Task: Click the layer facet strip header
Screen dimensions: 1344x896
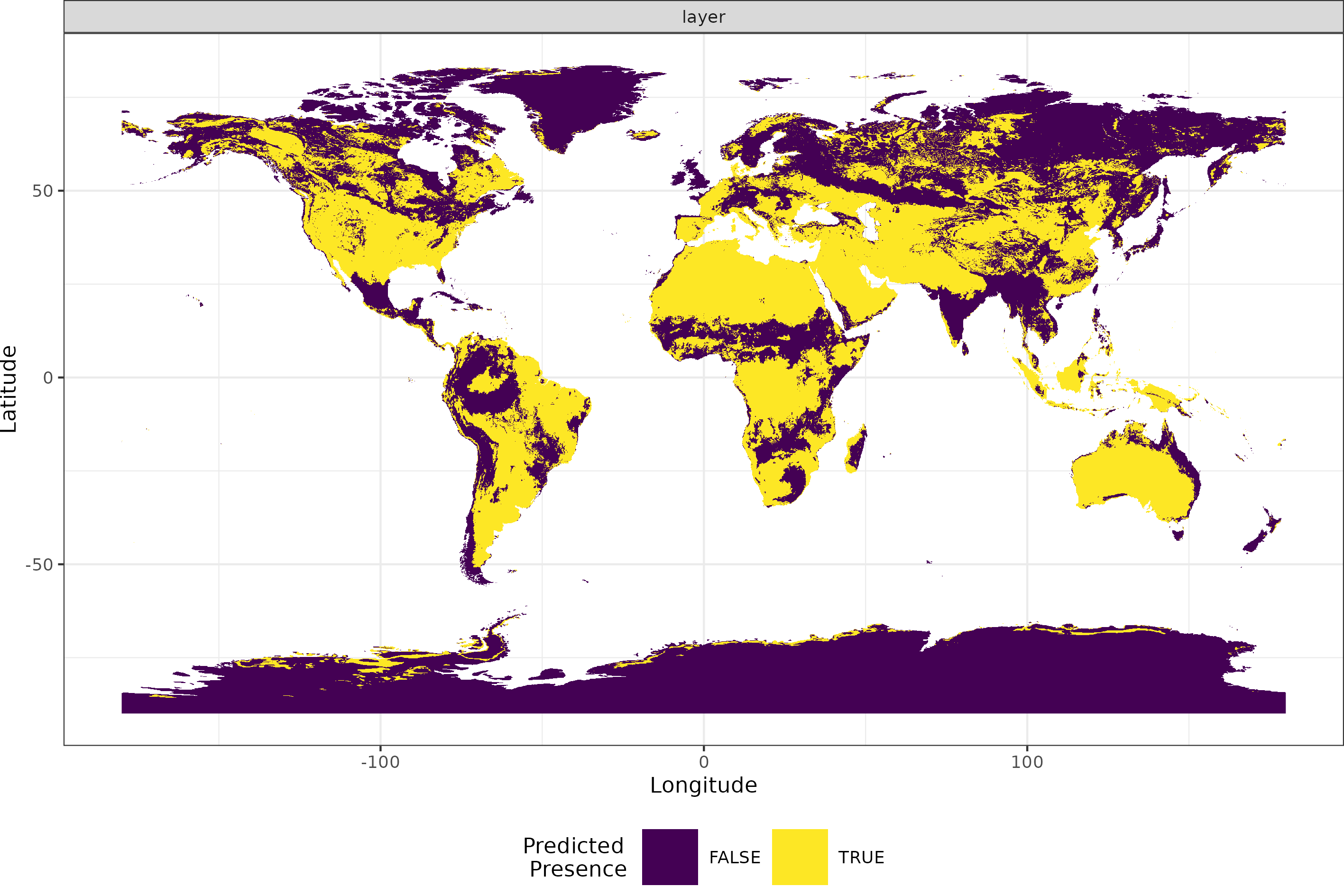Action: 703,17
